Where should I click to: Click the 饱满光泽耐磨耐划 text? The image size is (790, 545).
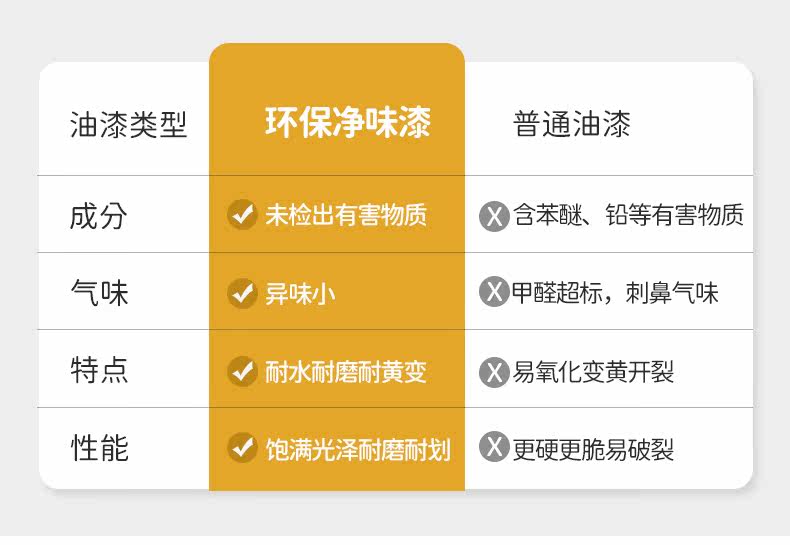pos(358,449)
